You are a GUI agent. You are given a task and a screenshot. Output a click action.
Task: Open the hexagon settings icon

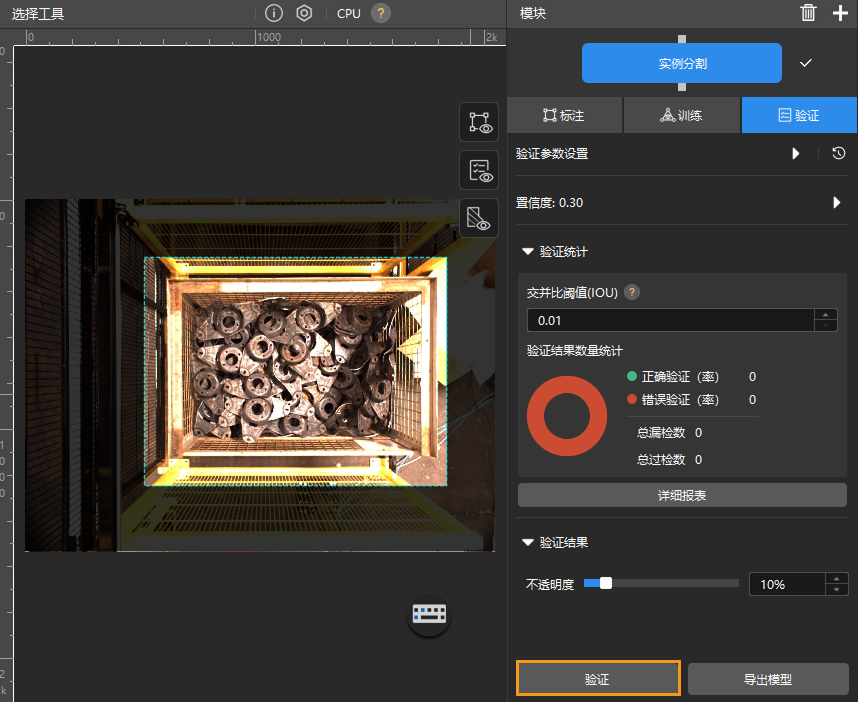click(x=305, y=13)
